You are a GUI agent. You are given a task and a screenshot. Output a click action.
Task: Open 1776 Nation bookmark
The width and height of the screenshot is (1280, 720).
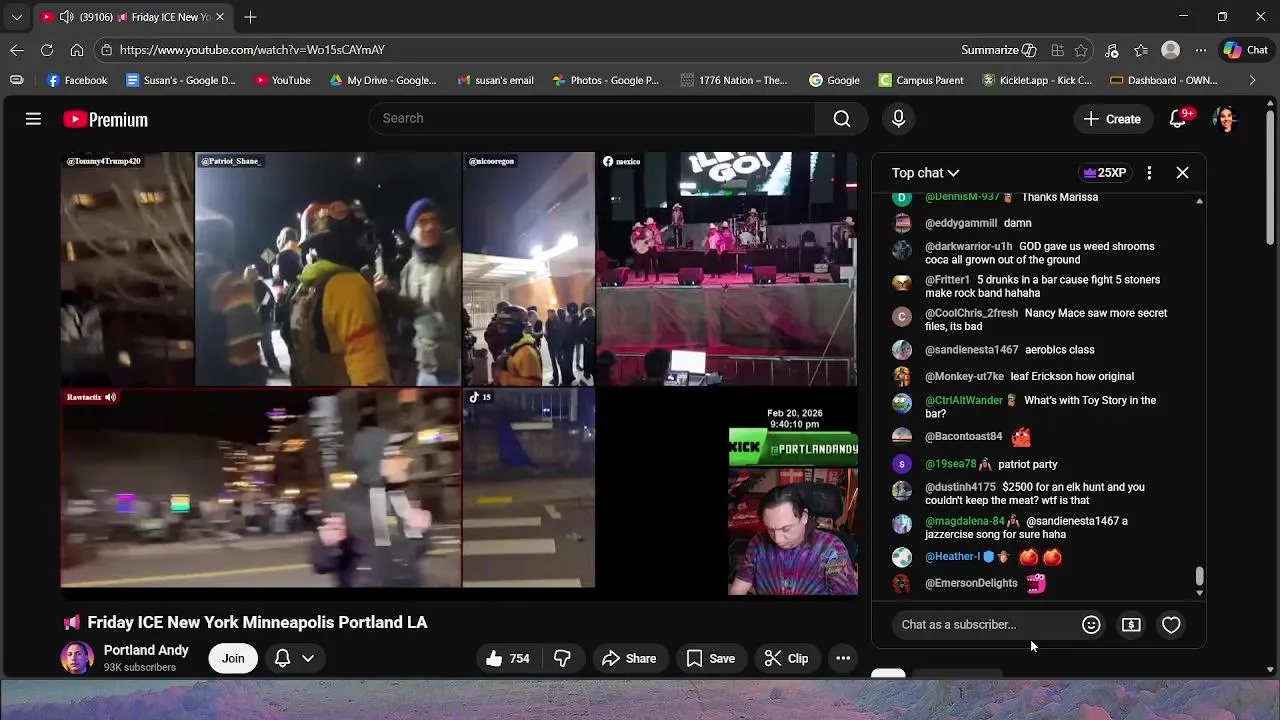(734, 80)
